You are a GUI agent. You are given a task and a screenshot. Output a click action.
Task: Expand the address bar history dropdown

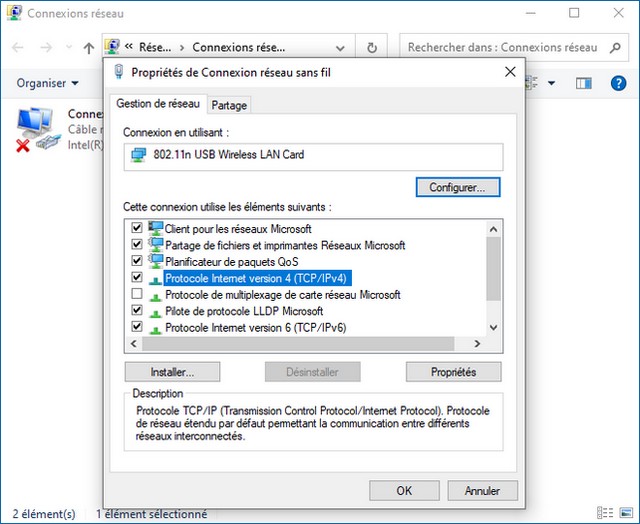[340, 48]
